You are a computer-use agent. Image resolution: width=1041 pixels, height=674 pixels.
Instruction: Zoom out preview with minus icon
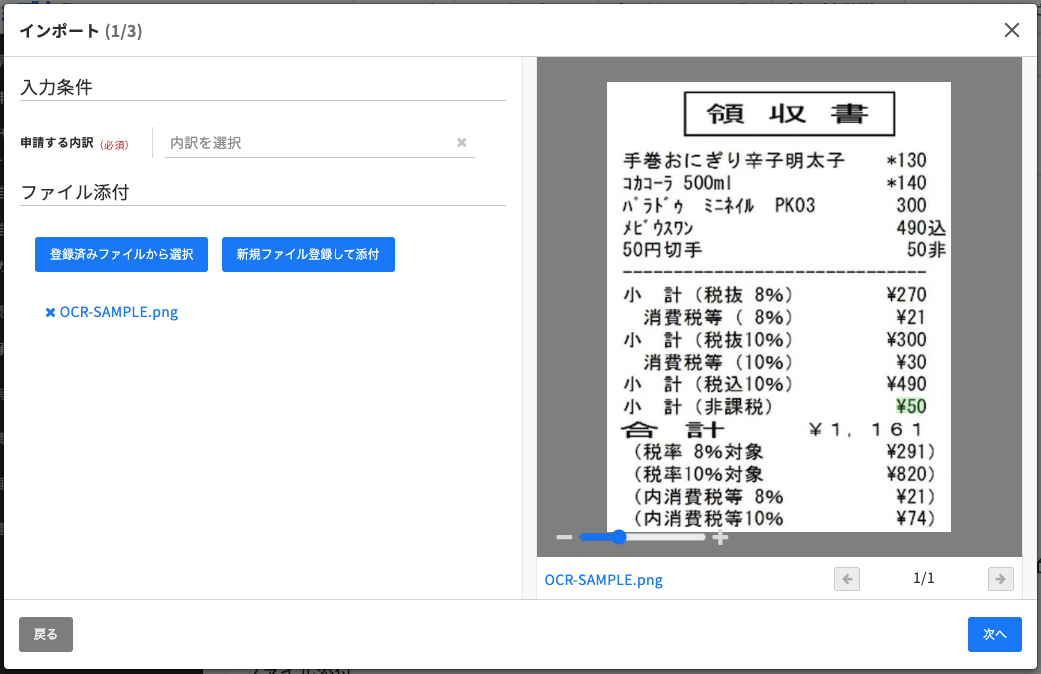click(x=564, y=537)
